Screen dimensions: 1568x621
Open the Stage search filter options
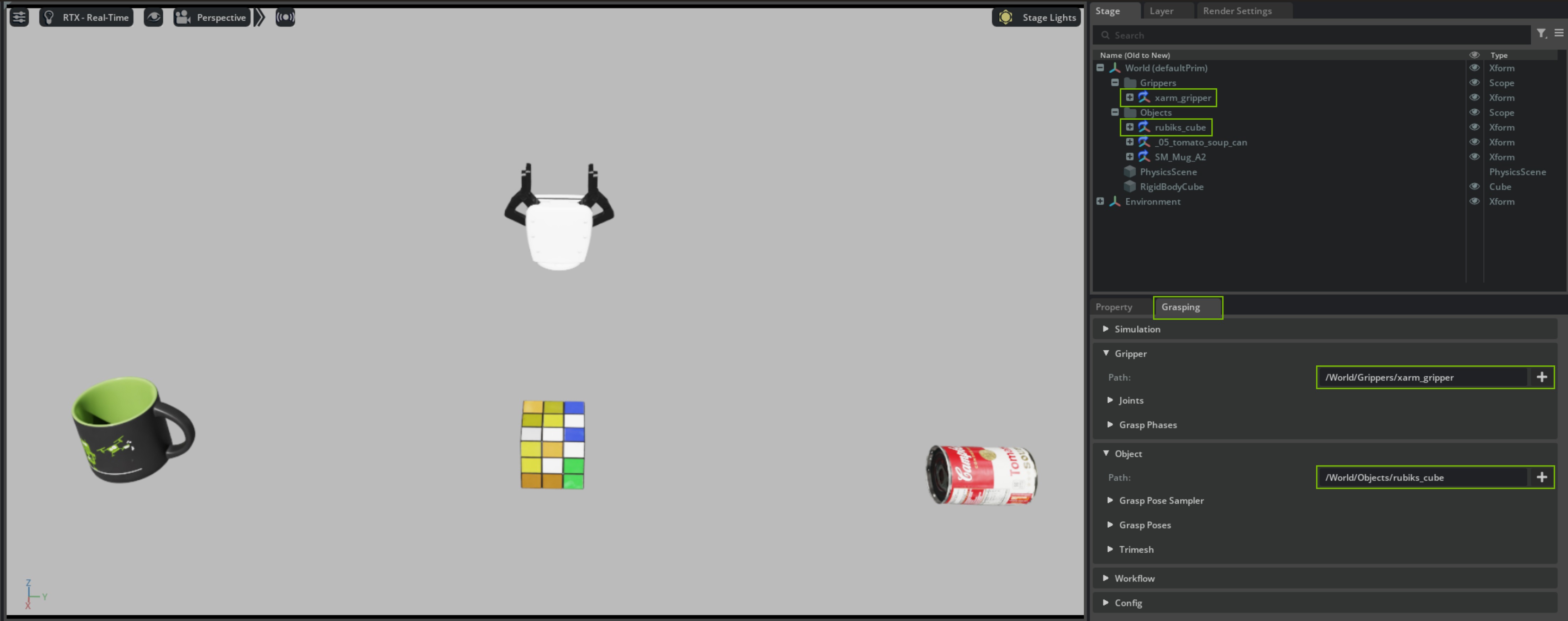click(x=1541, y=34)
